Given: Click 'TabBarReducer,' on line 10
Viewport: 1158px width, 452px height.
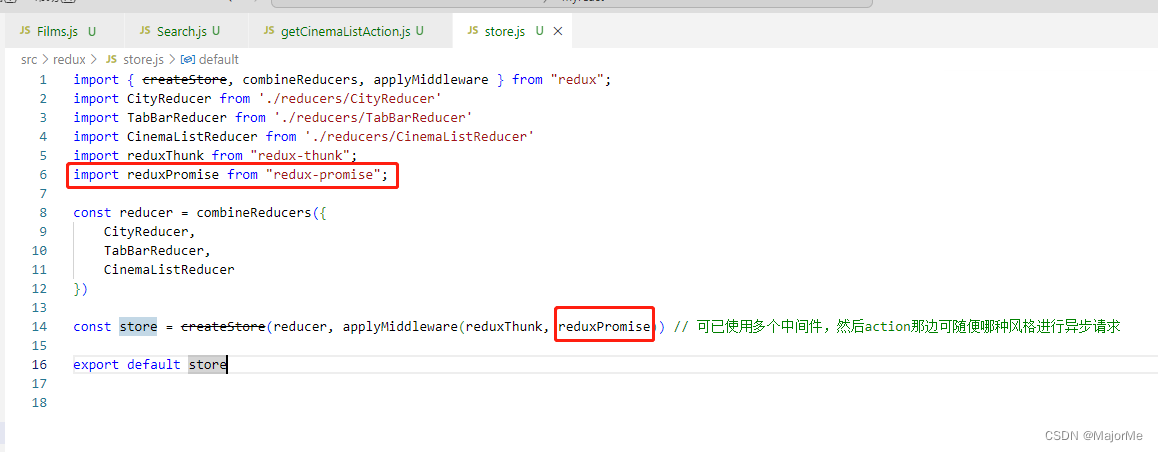Looking at the screenshot, I should click(157, 250).
